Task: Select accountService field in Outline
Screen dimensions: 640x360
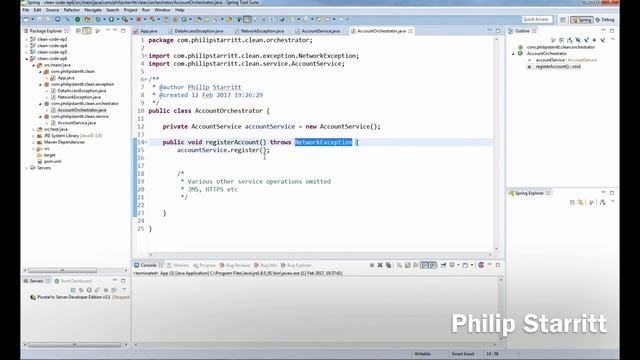Action: (565, 60)
